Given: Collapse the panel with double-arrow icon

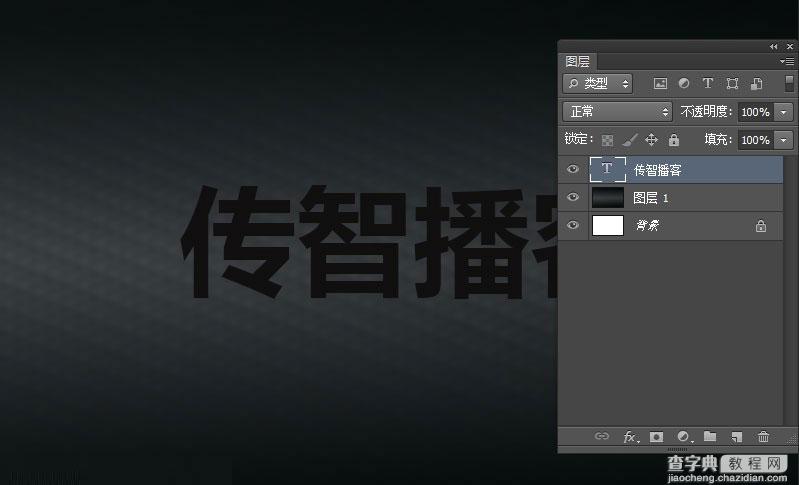Looking at the screenshot, I should click(x=774, y=46).
